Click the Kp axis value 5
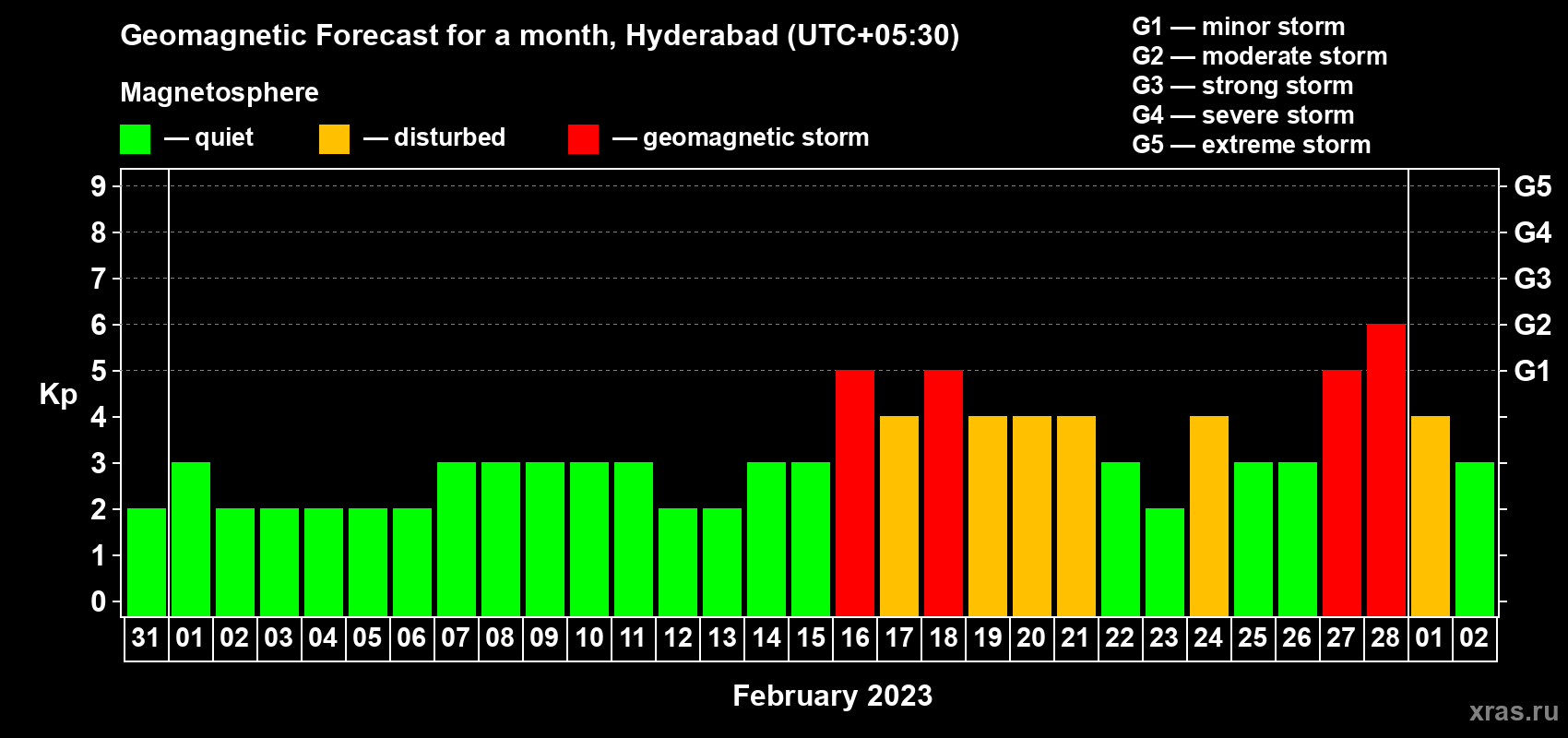 (99, 371)
